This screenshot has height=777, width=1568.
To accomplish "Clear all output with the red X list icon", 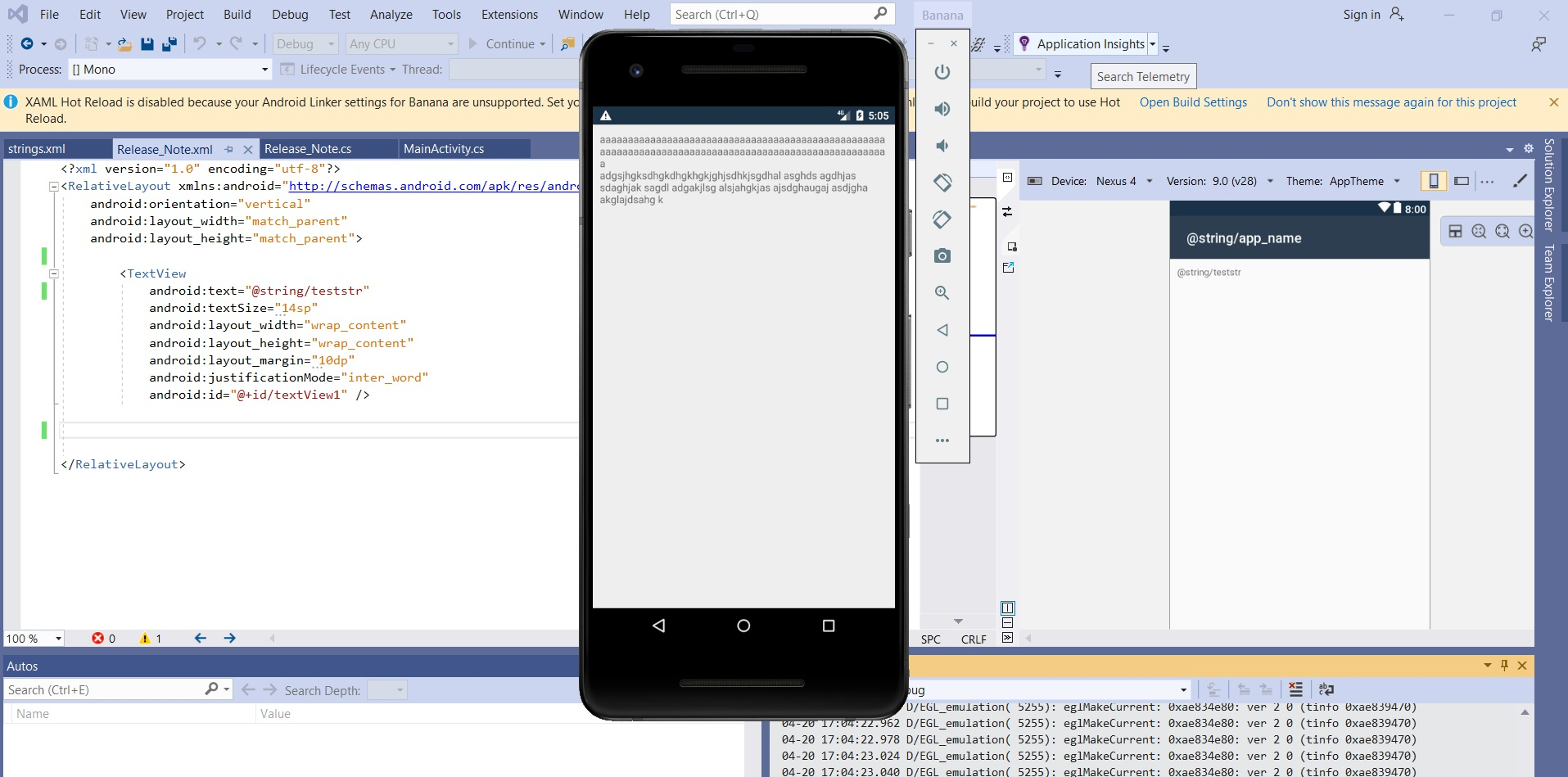I will (x=1295, y=689).
